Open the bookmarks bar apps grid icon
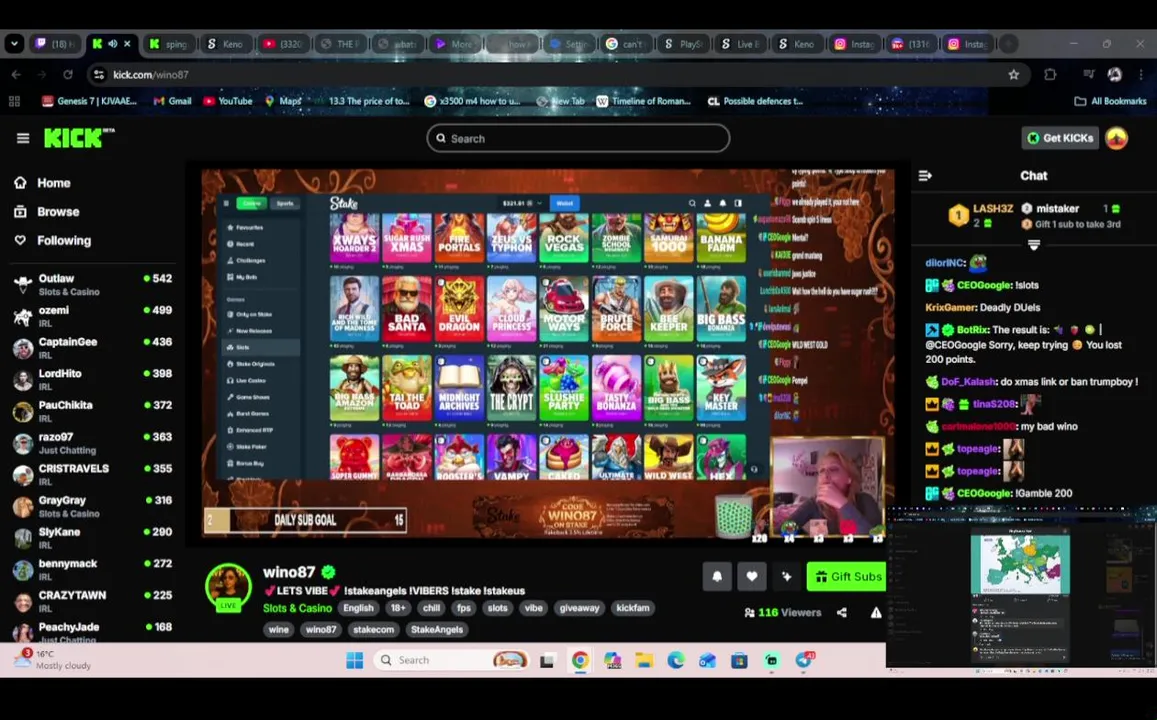 pos(14,101)
